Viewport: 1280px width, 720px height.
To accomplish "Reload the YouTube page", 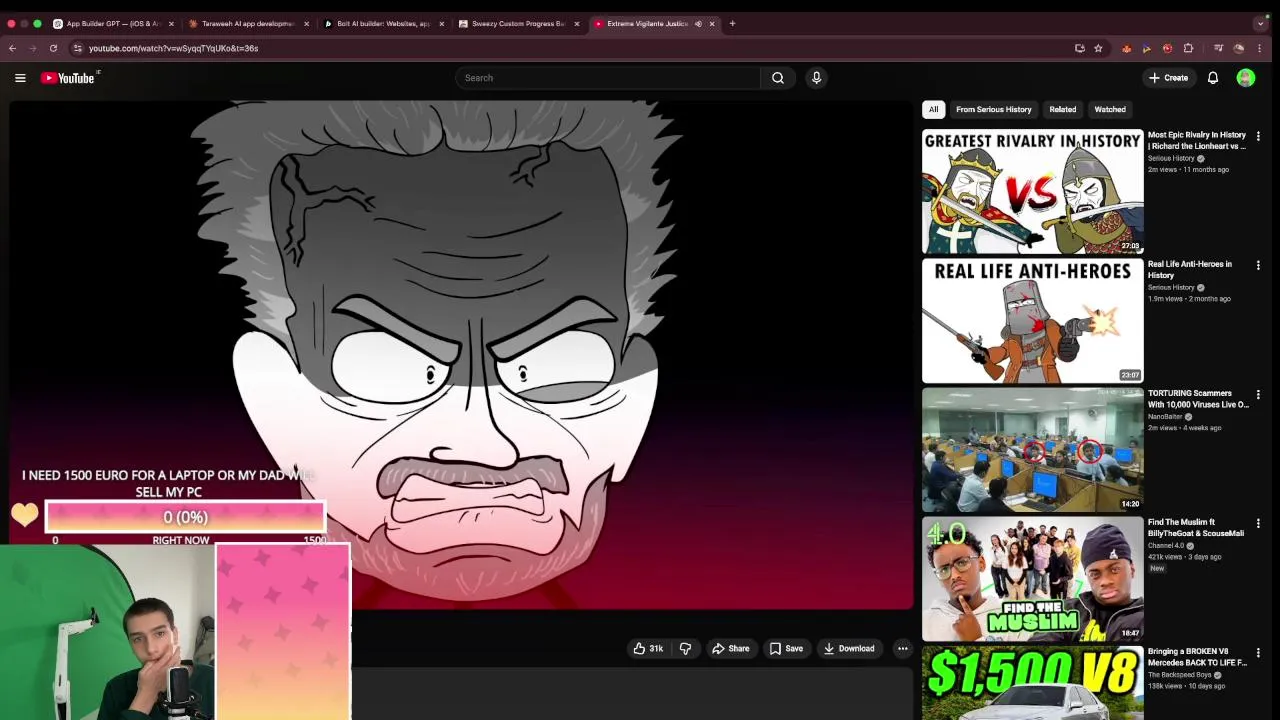I will [x=54, y=48].
